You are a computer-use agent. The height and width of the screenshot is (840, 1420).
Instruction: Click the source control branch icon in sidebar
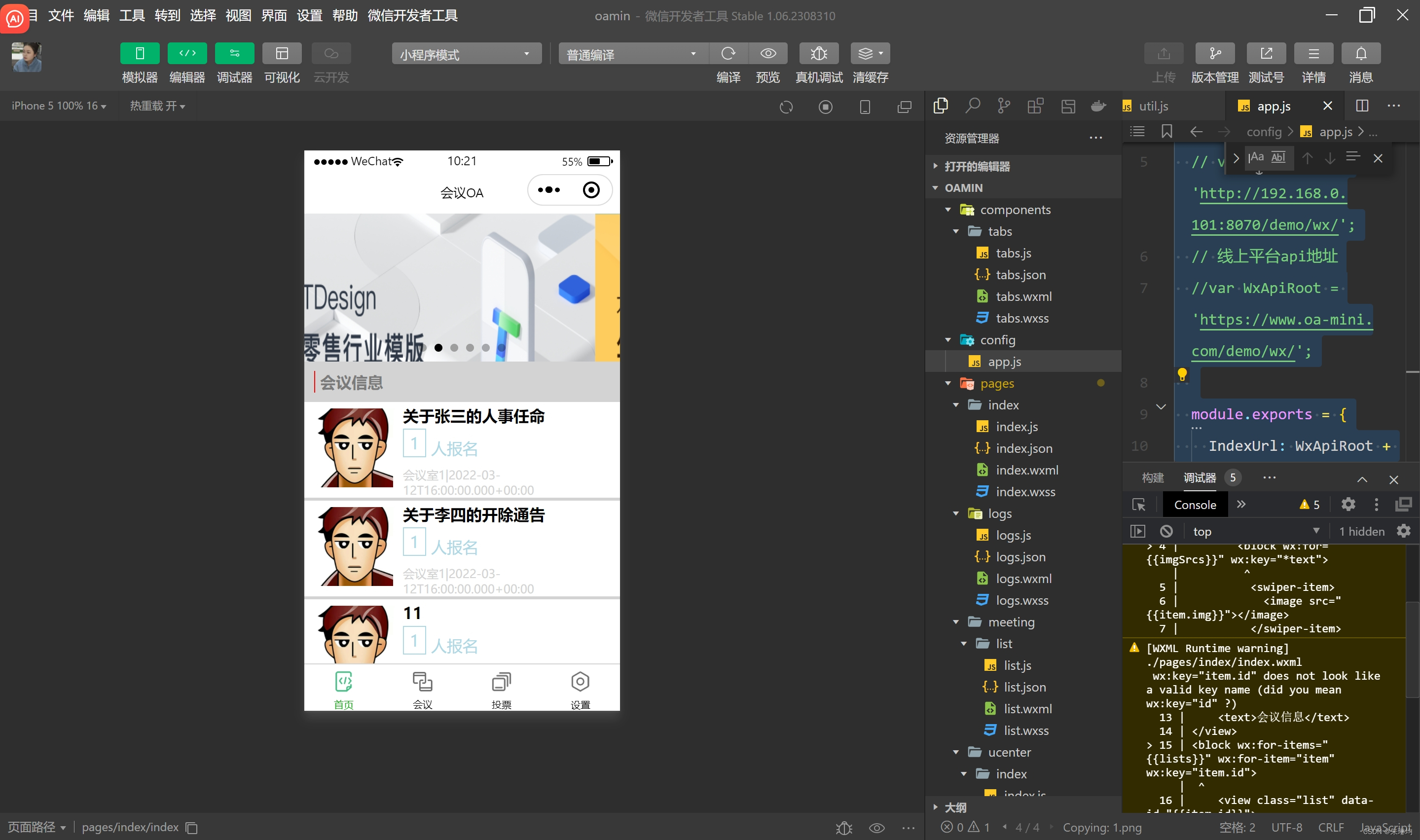click(x=1004, y=106)
